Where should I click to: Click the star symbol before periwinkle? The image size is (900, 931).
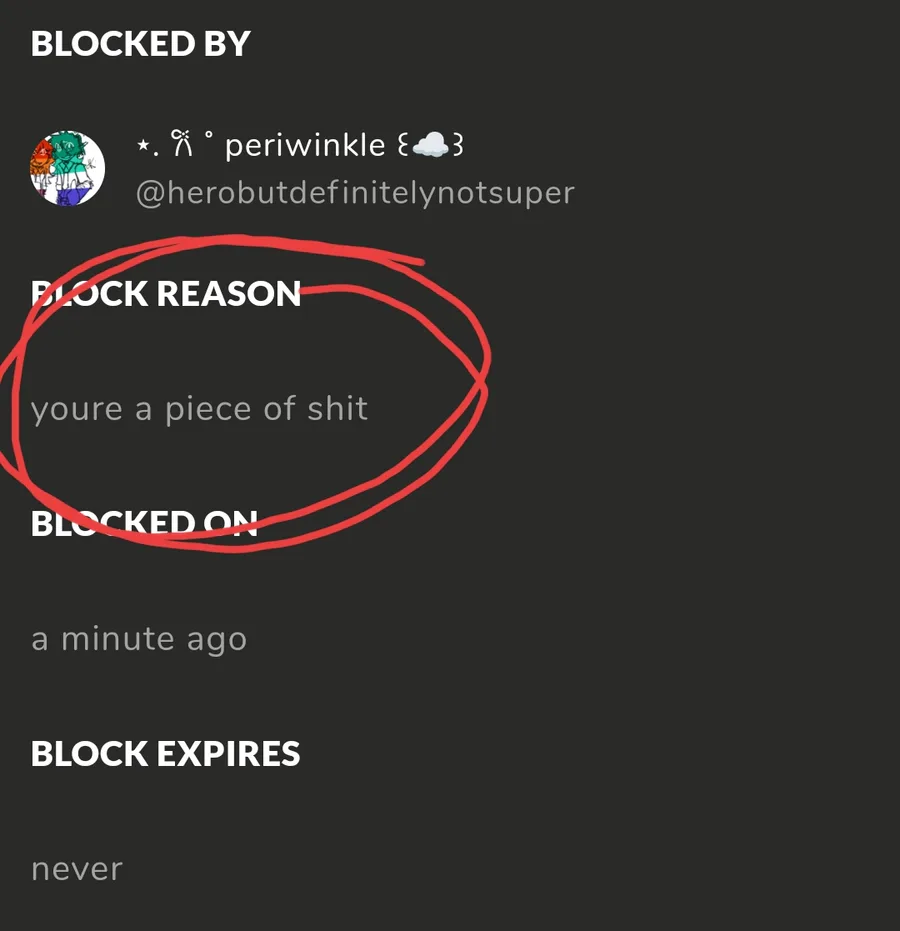[142, 144]
